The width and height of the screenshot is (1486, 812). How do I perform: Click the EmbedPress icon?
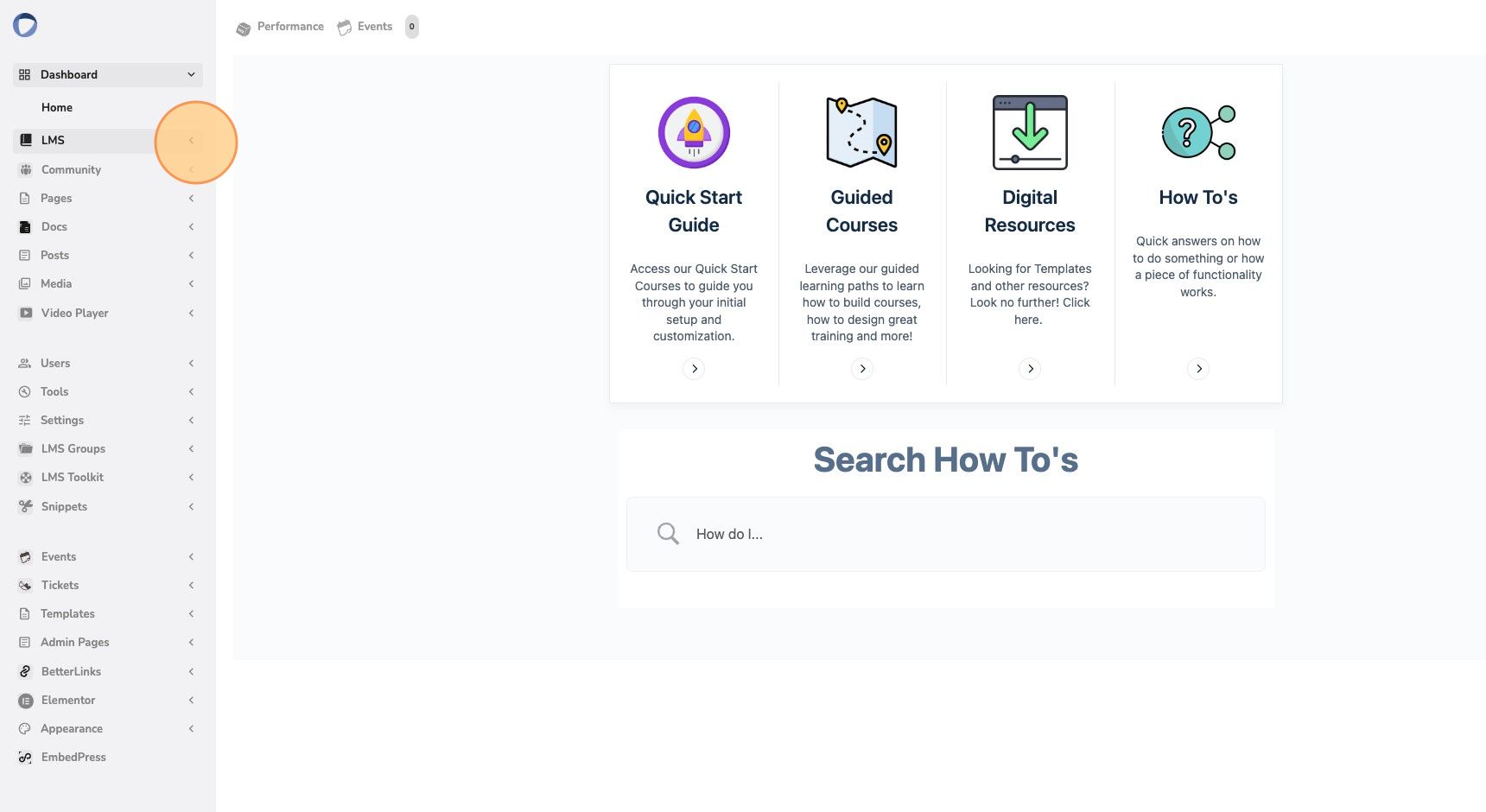point(25,758)
